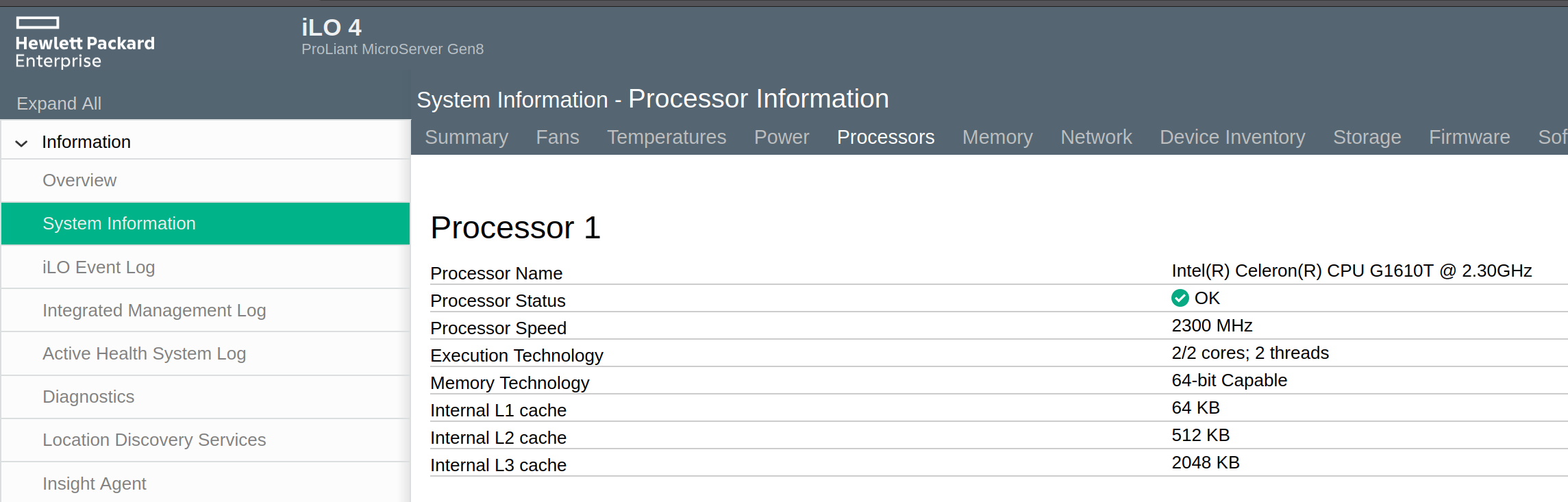The image size is (1568, 502).
Task: Open the Overview page
Action: click(x=79, y=180)
